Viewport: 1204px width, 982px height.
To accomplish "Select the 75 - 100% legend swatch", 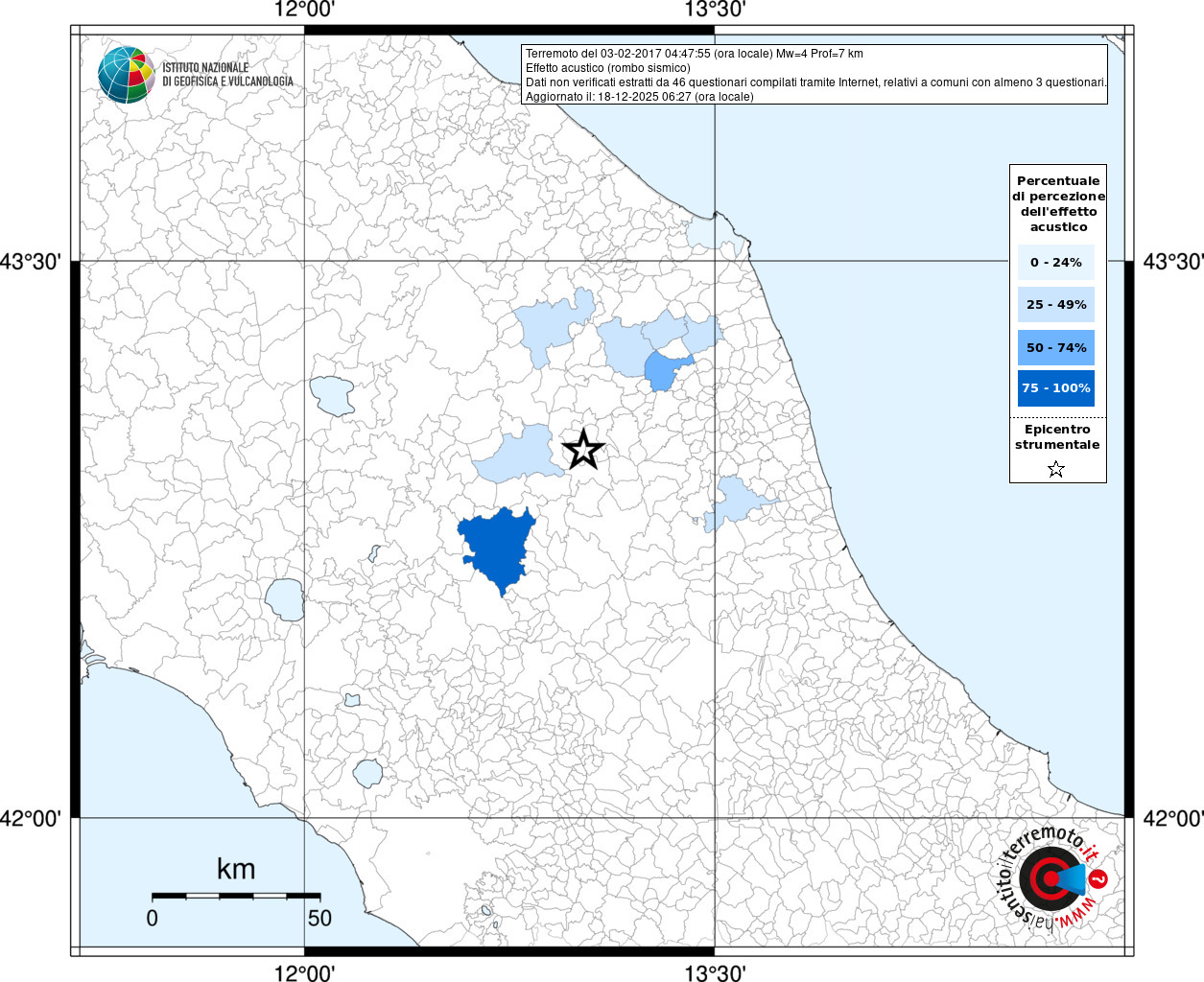I will 1056,388.
